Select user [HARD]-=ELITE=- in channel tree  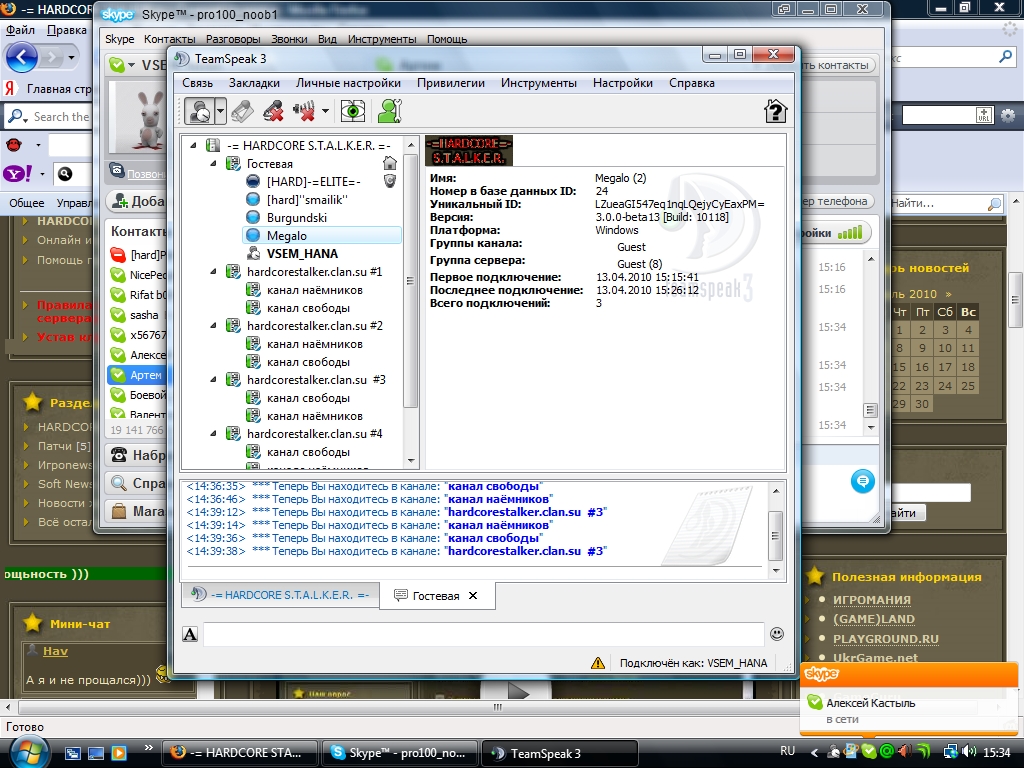[x=313, y=182]
